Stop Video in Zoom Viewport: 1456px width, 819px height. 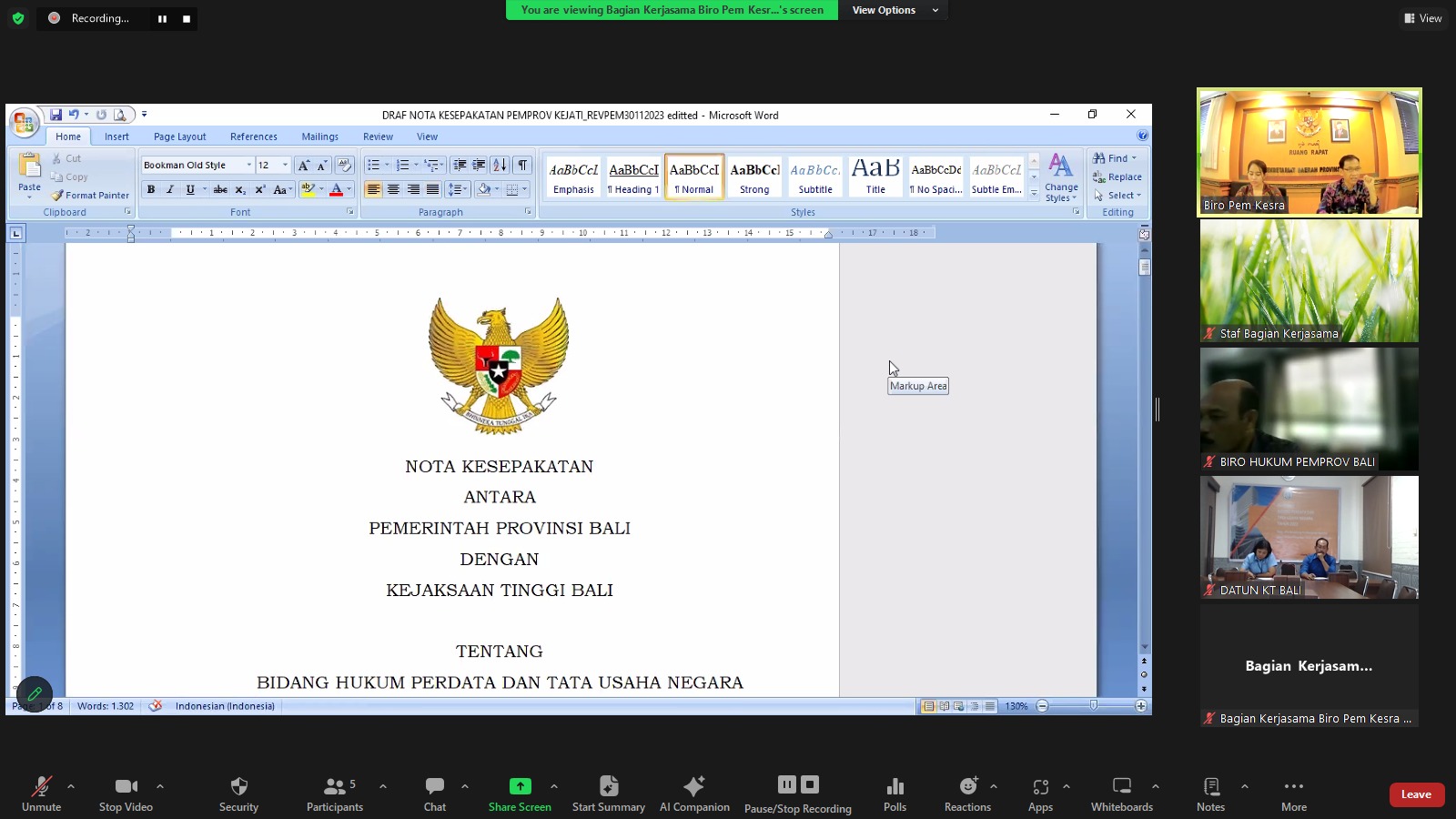pyautogui.click(x=126, y=794)
